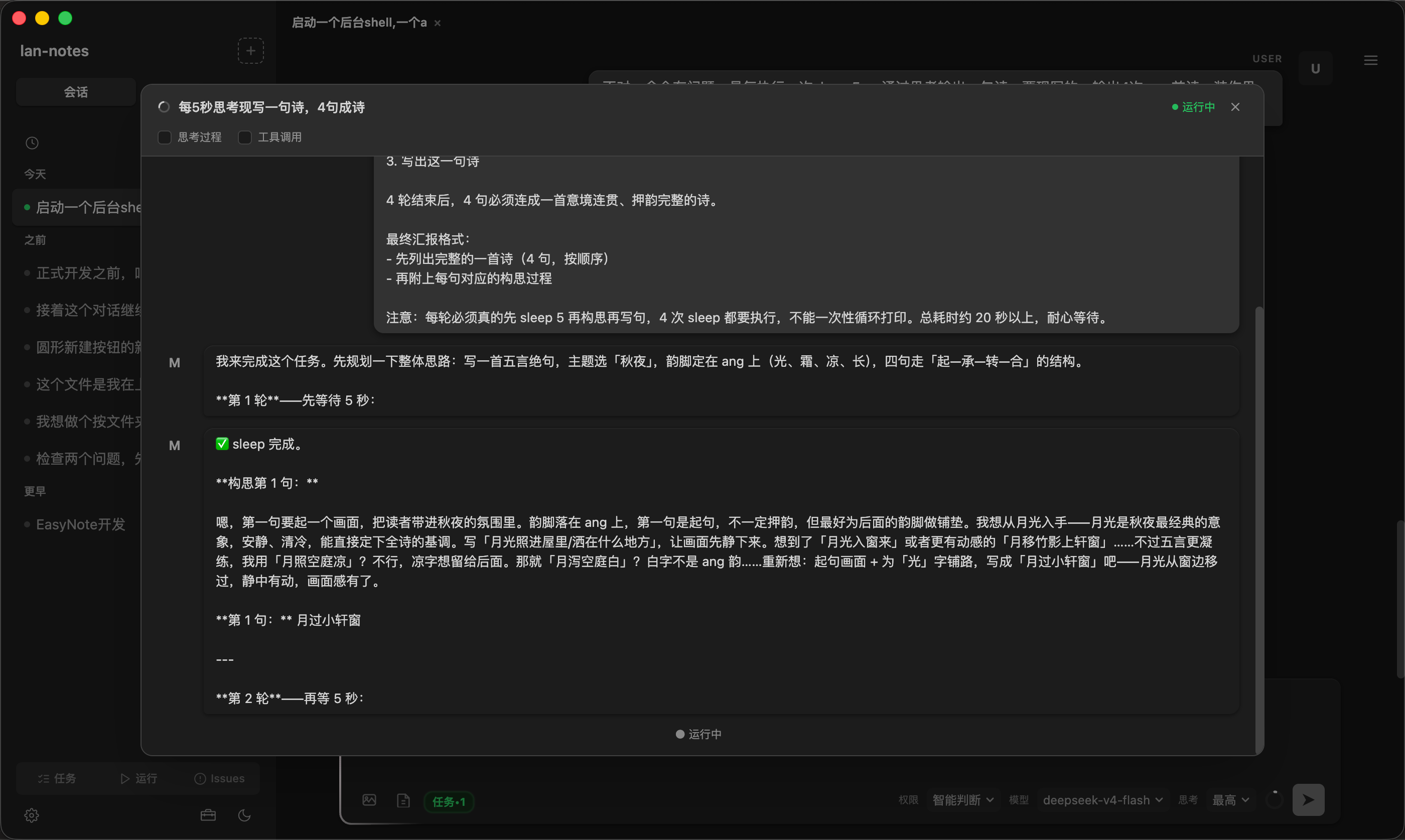Click the popup vertical scrollbar

coord(1258,529)
